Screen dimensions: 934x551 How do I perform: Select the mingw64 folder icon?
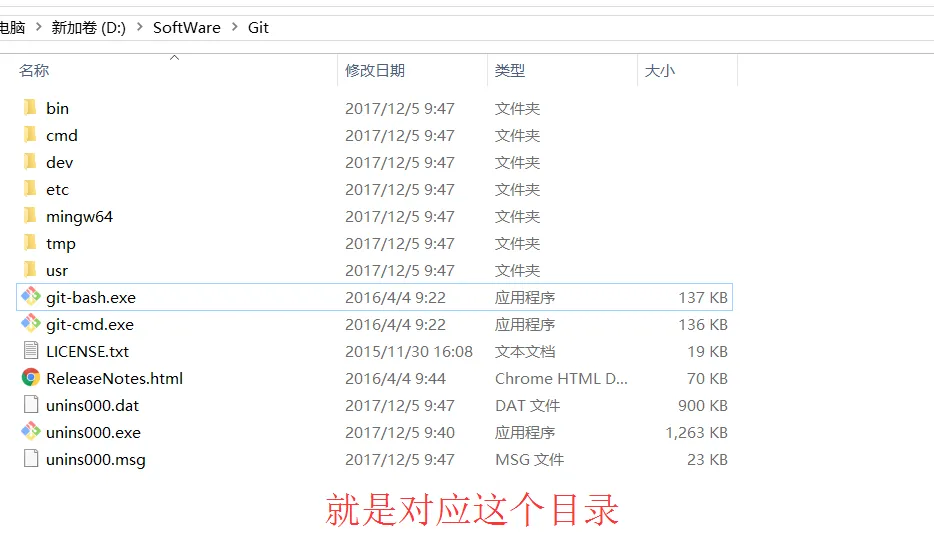click(x=30, y=216)
